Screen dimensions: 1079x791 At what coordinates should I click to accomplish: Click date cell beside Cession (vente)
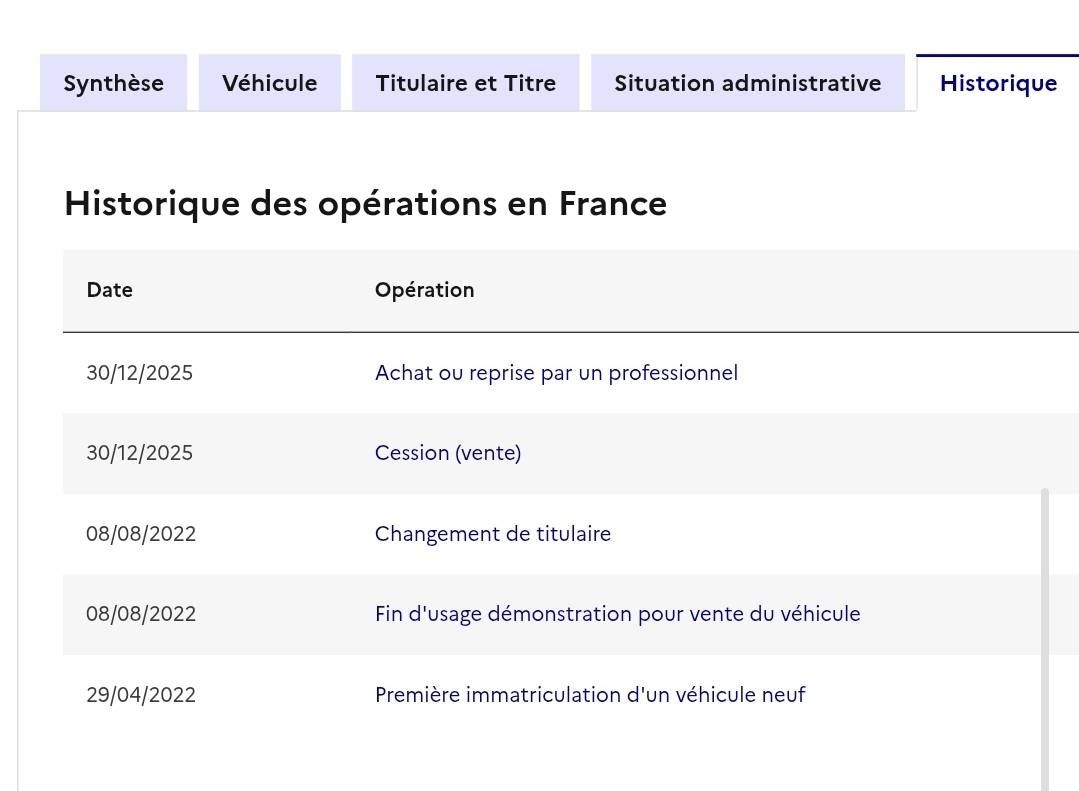[140, 453]
